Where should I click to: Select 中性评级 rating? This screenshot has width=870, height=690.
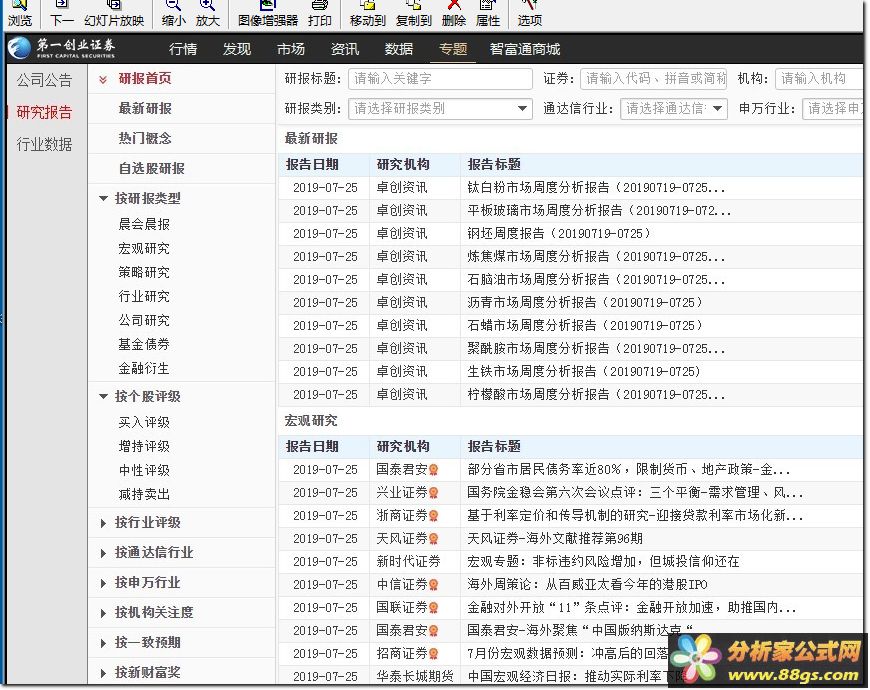click(144, 470)
